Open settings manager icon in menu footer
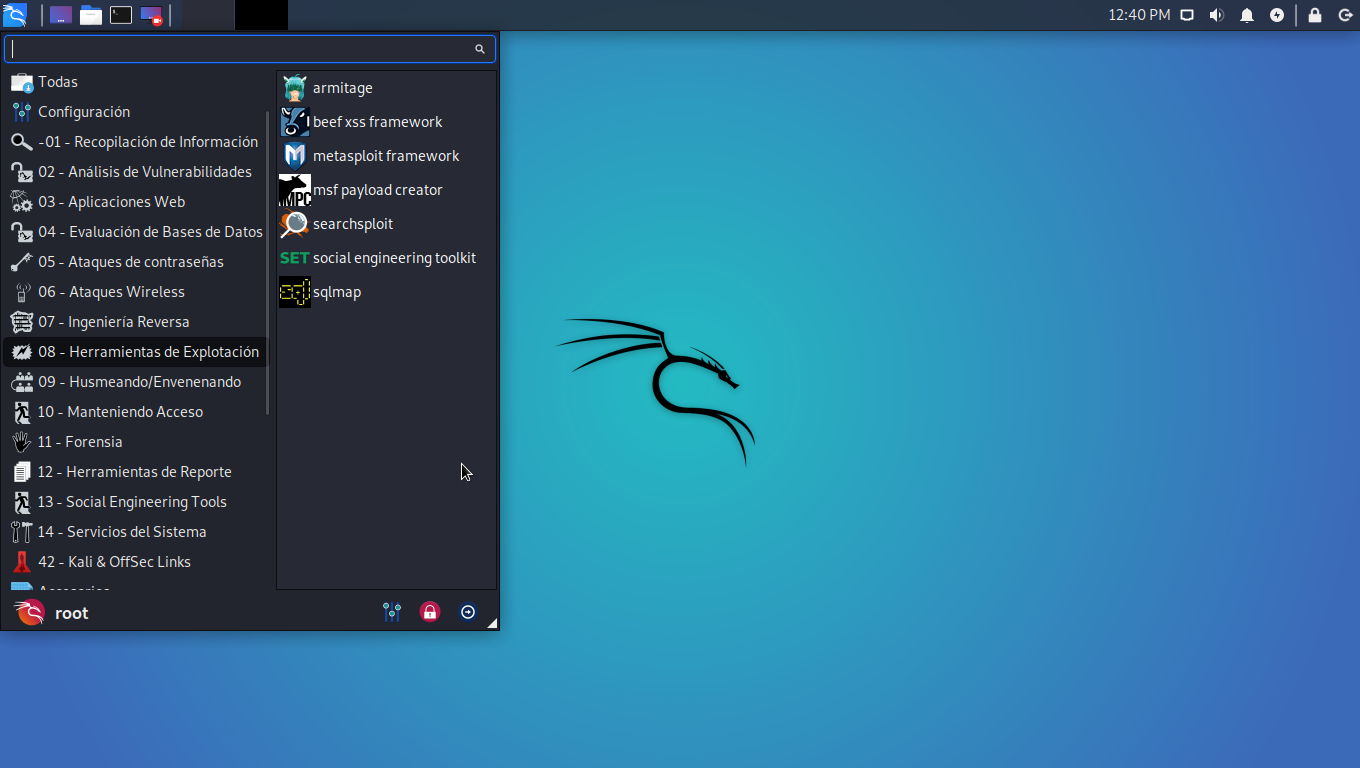 click(392, 612)
